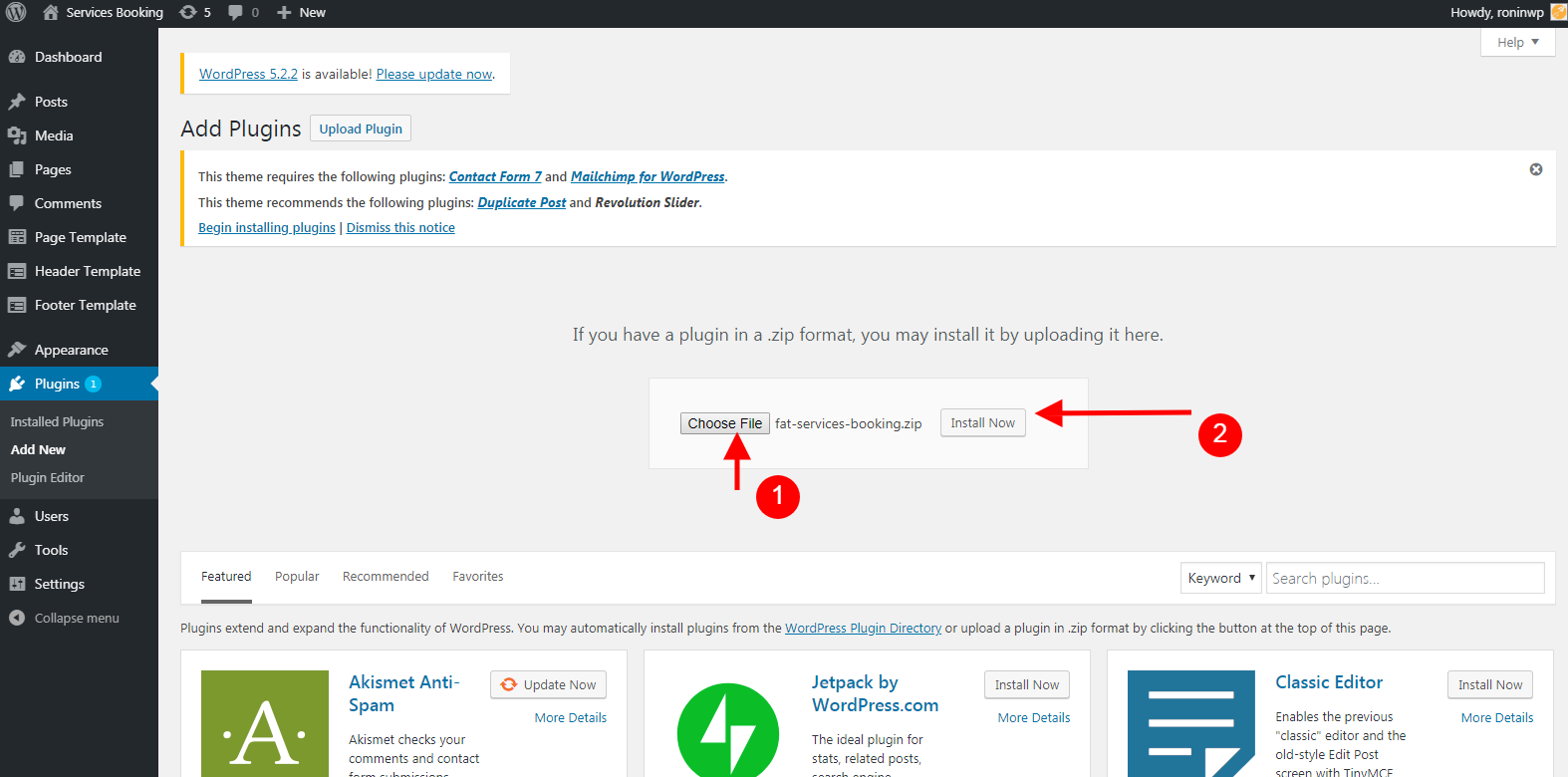Click Install Now for uploaded zip
Image resolution: width=1568 pixels, height=777 pixels.
982,422
